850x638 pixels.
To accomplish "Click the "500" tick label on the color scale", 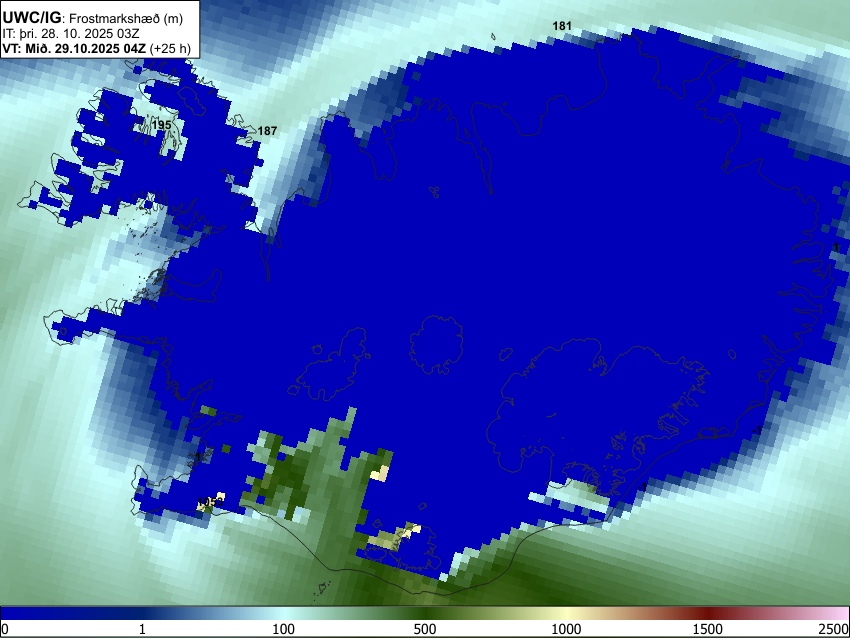I will 425,629.
